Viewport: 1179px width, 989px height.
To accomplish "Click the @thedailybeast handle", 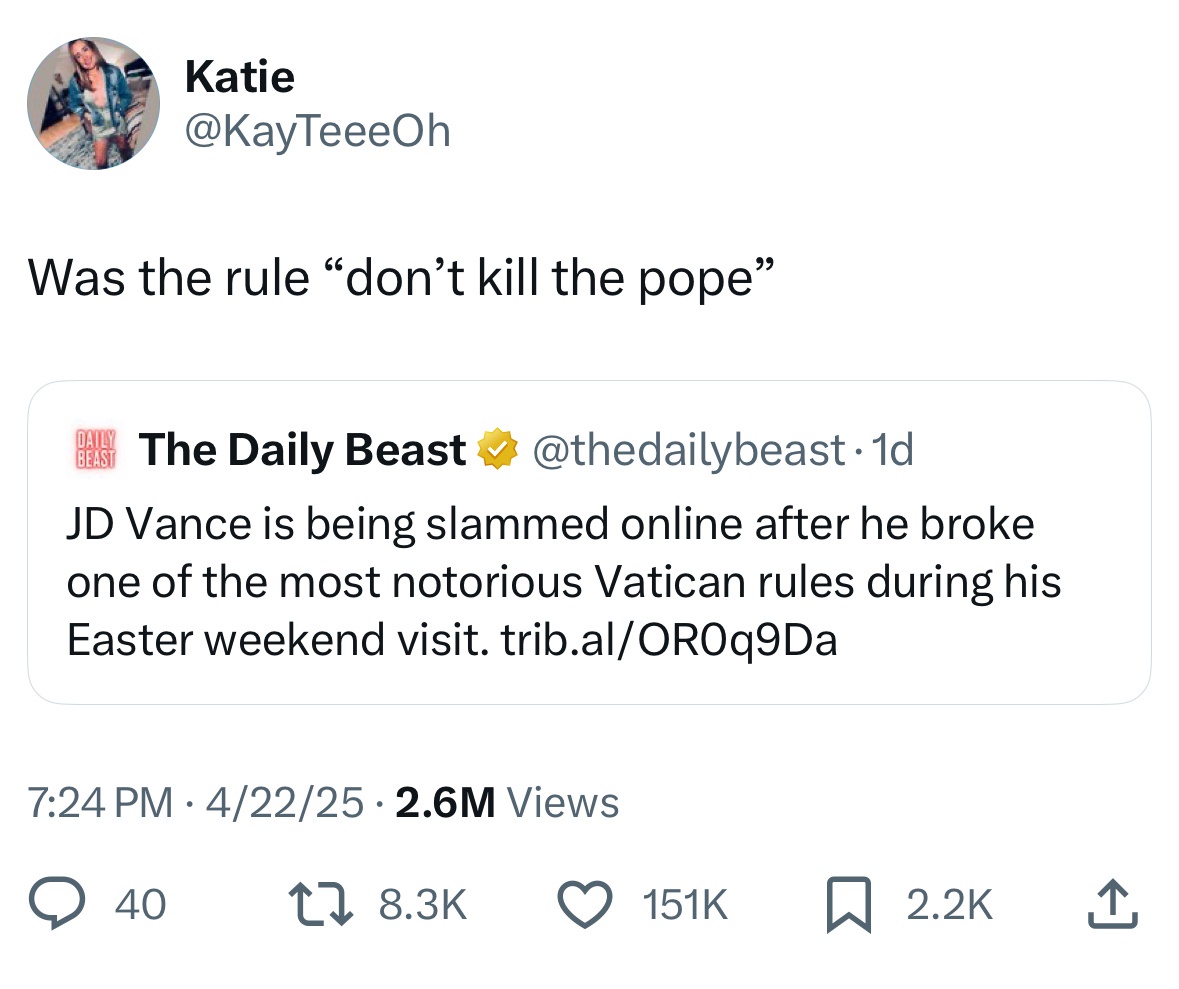I will [x=690, y=451].
